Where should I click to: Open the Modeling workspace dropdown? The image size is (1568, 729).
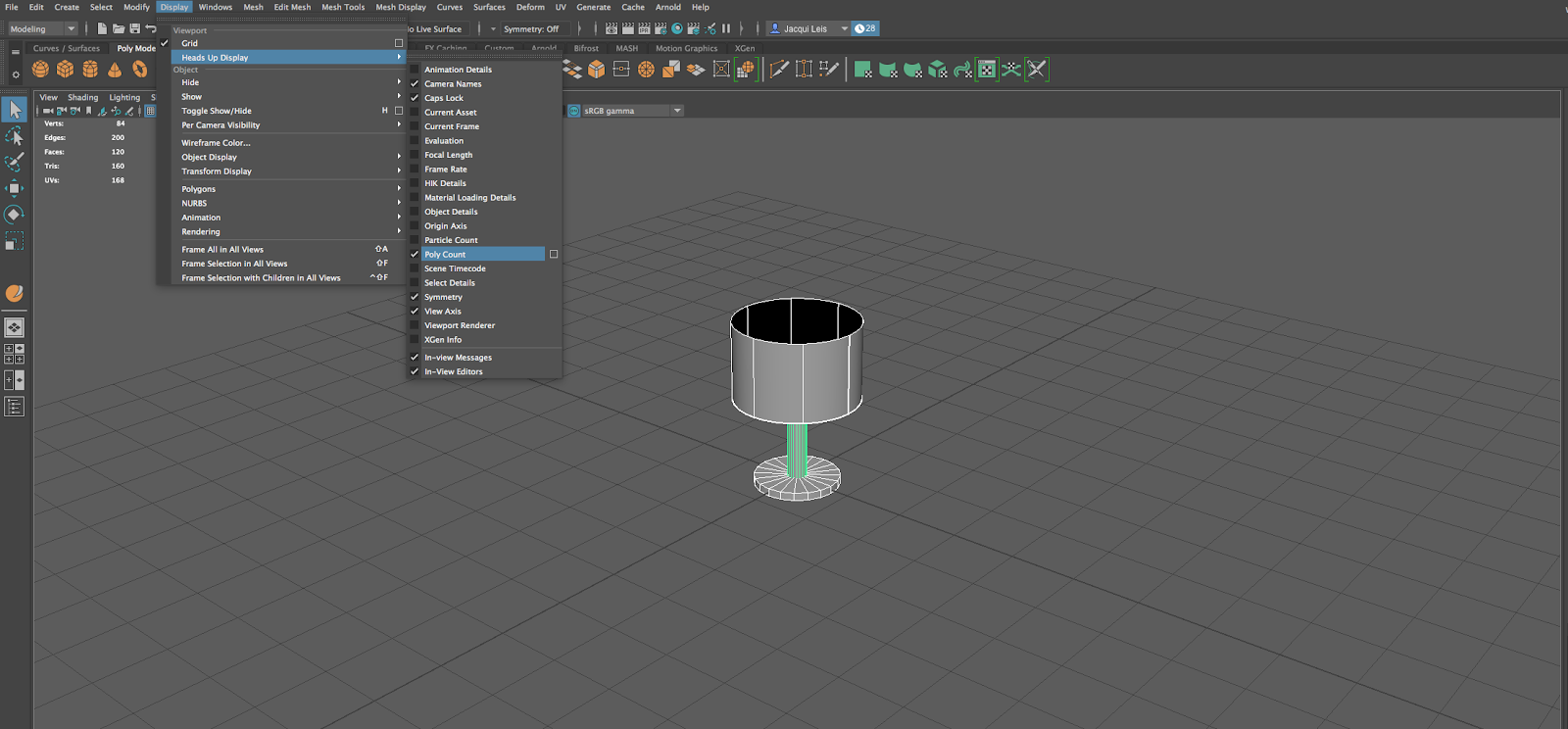click(x=42, y=28)
